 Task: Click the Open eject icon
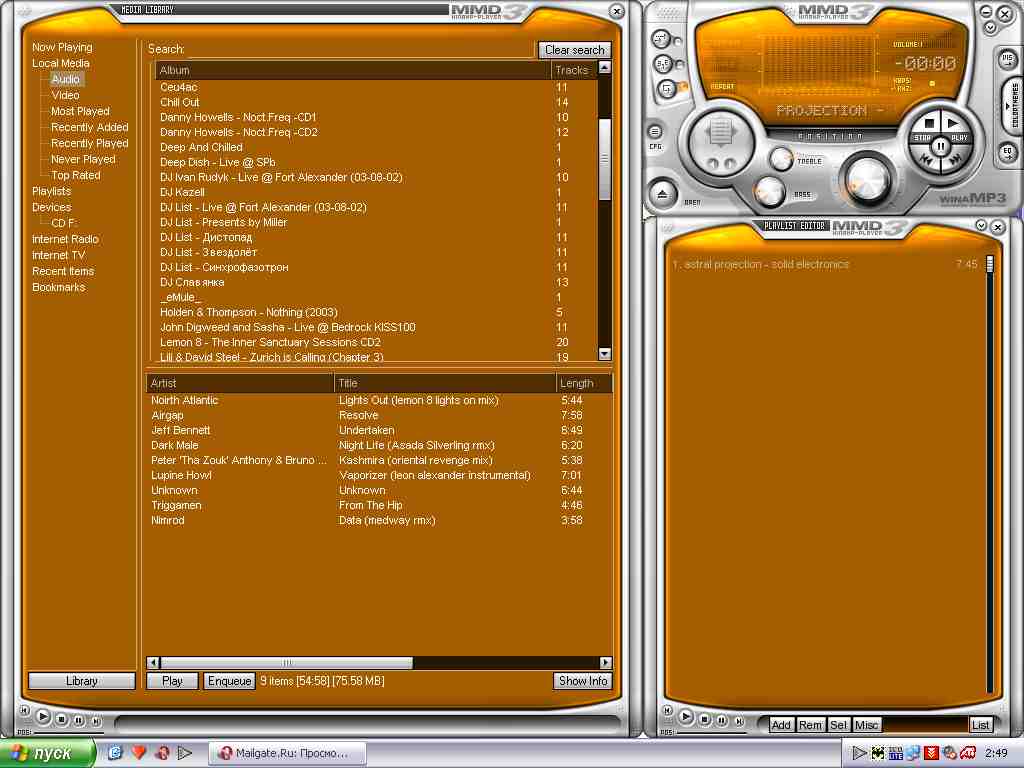point(662,194)
